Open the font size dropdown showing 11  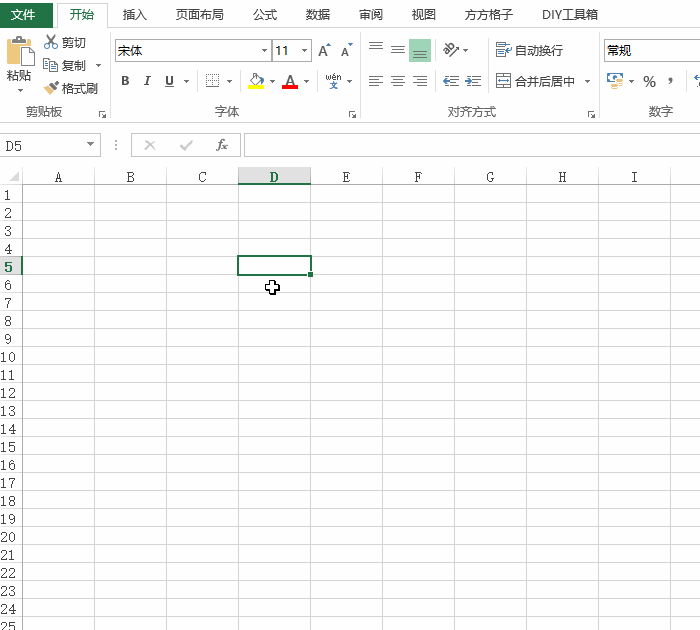point(304,50)
